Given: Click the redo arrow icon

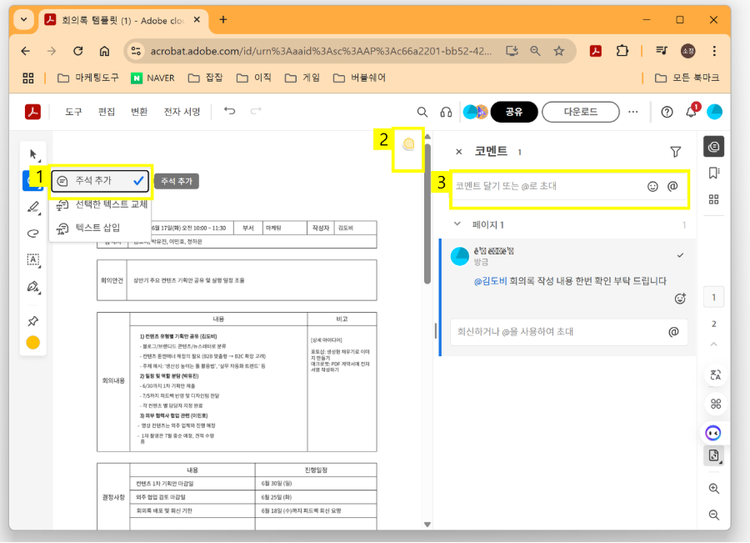Looking at the screenshot, I should pos(256,111).
